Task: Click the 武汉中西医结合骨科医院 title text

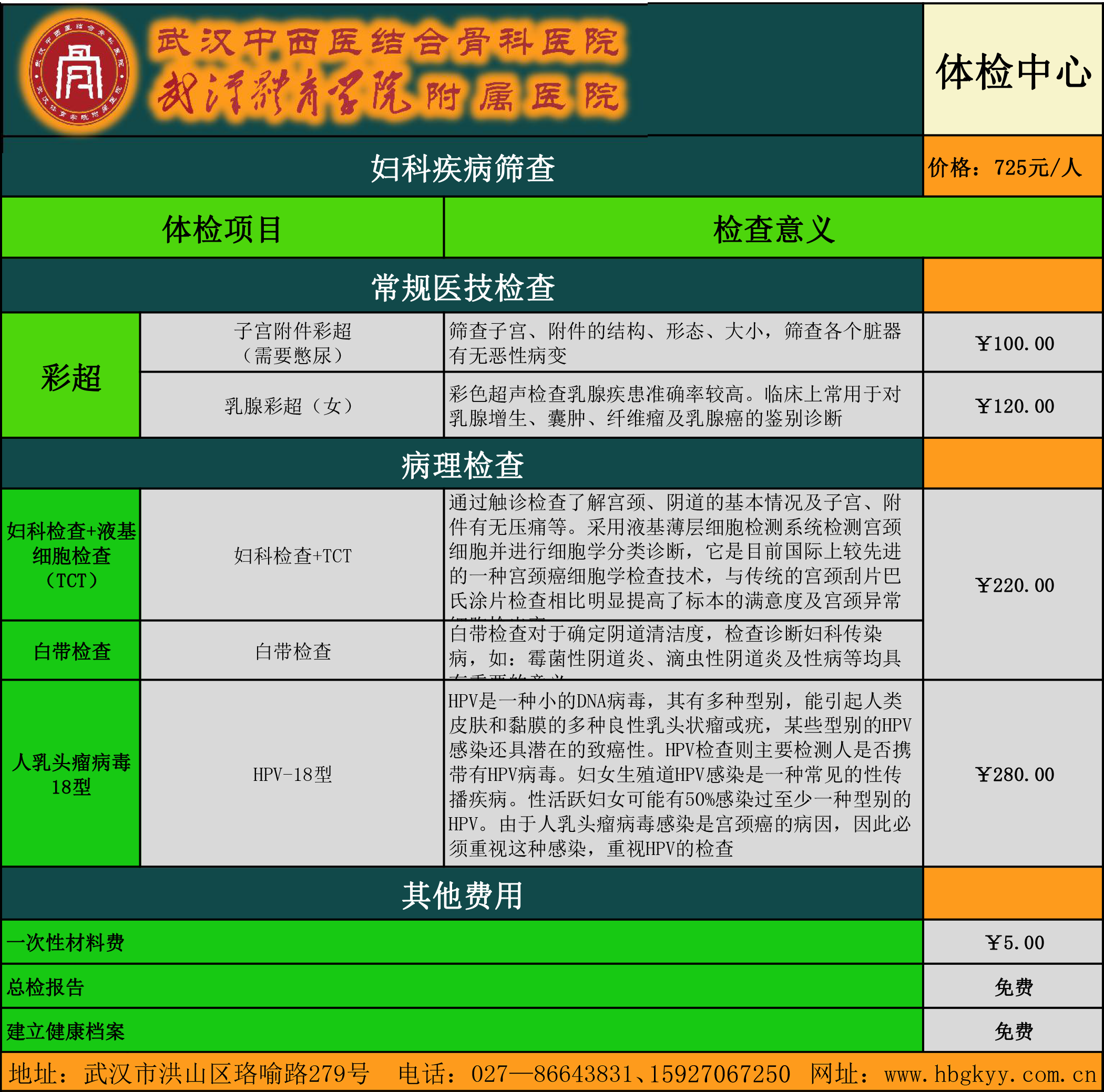Action: (x=389, y=42)
